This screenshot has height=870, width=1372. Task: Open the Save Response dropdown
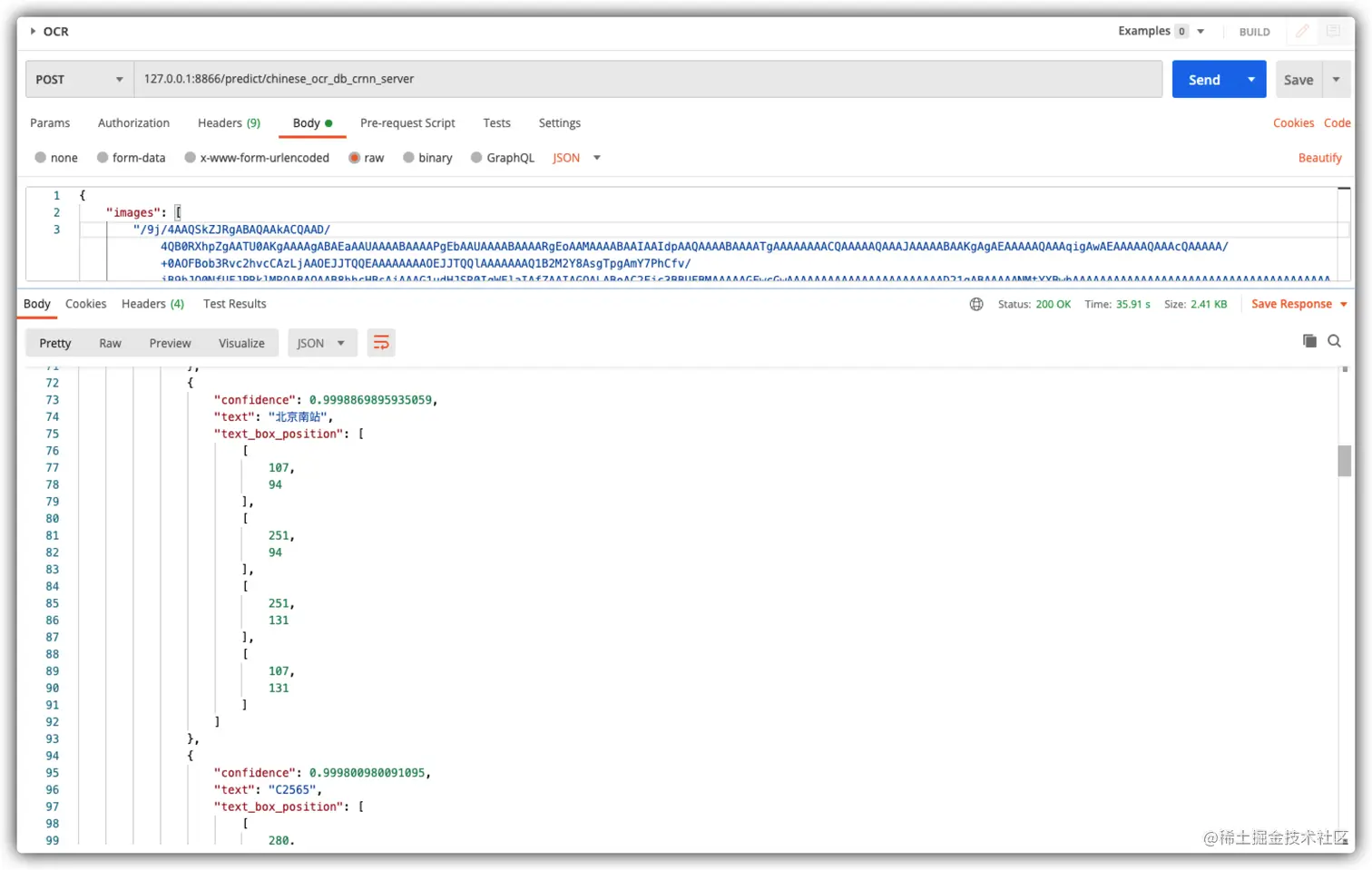click(x=1298, y=304)
